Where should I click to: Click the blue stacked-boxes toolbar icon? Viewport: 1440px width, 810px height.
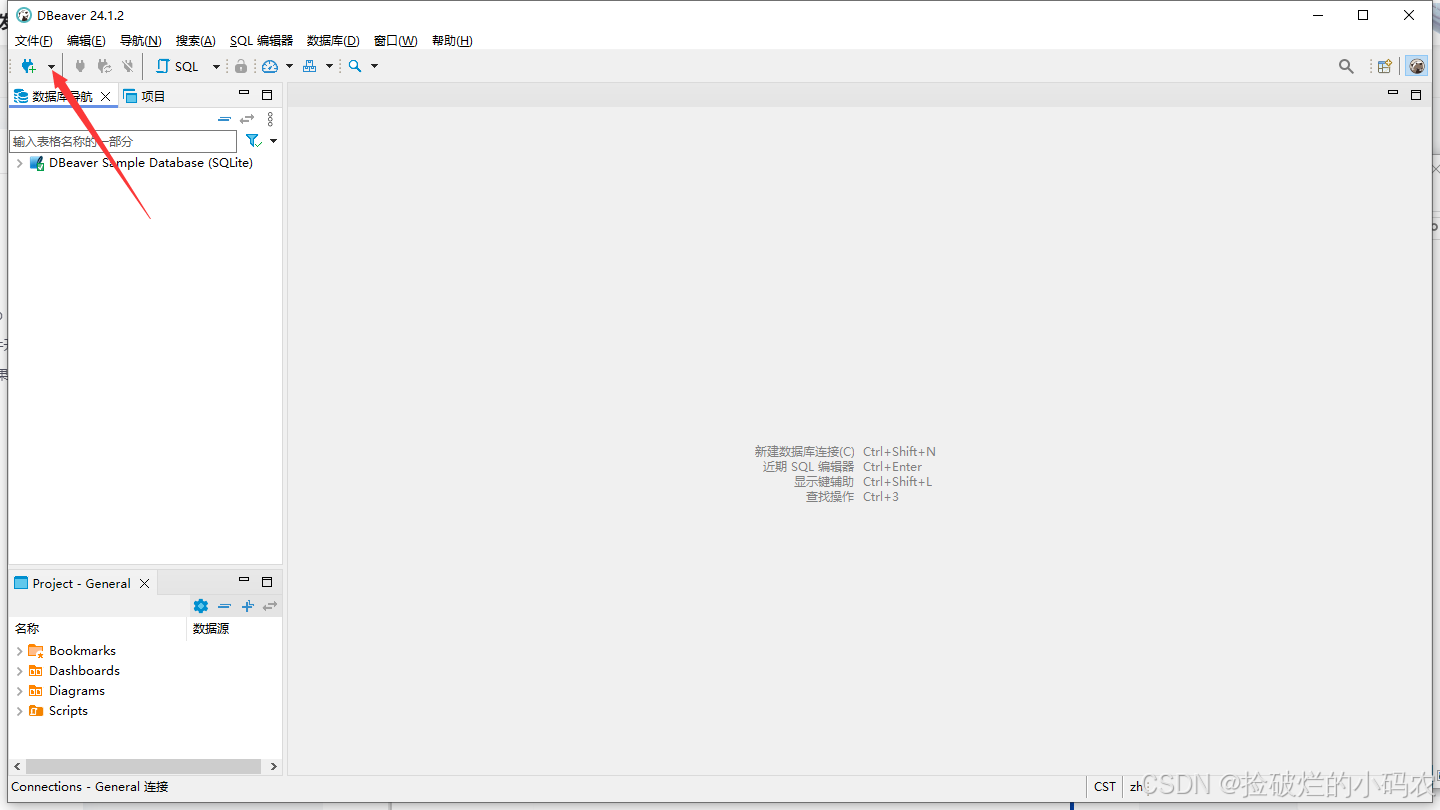point(310,66)
